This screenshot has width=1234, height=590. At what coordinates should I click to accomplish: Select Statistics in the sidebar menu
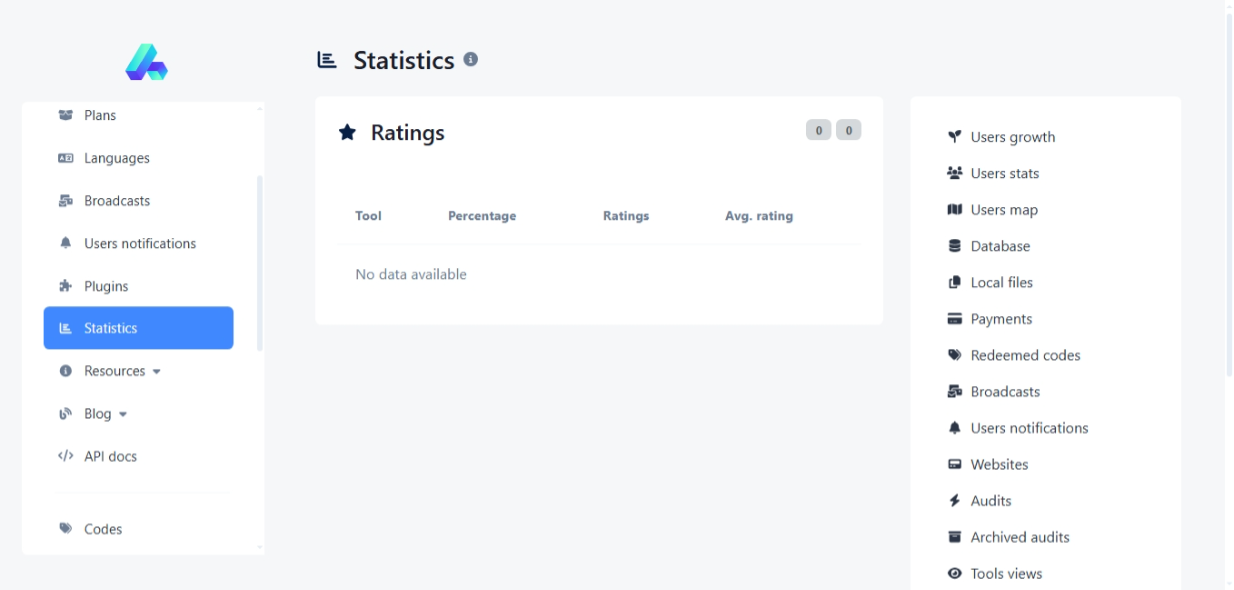click(138, 328)
